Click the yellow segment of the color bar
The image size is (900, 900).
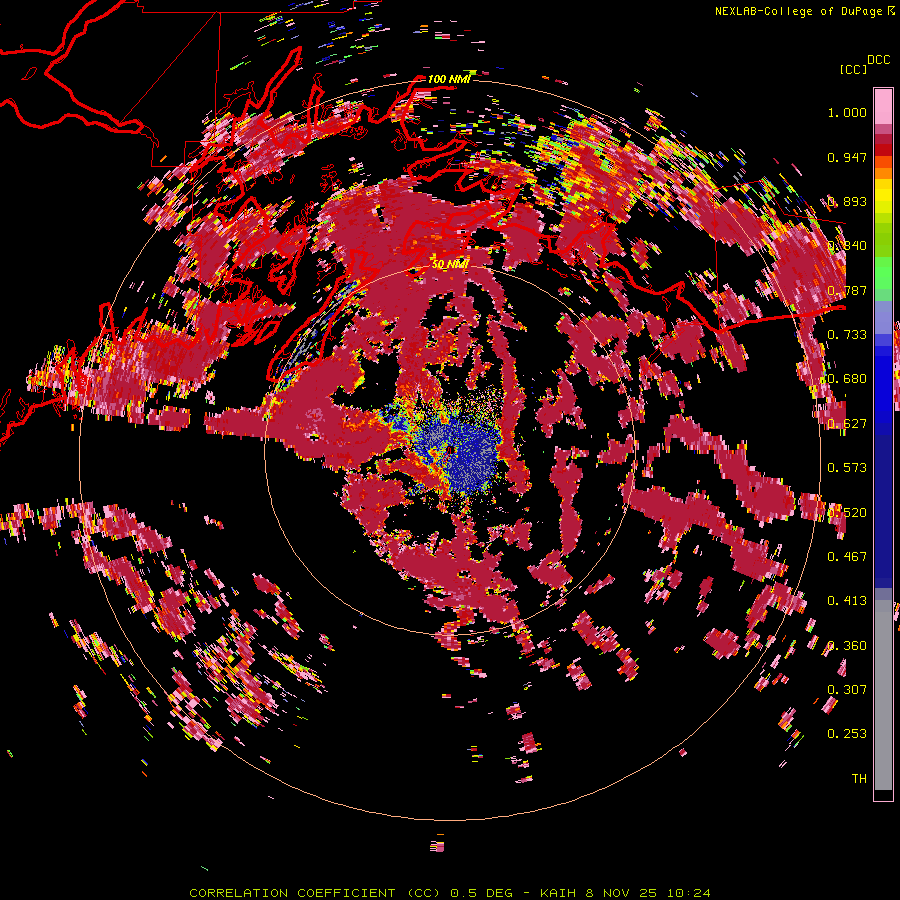point(883,197)
